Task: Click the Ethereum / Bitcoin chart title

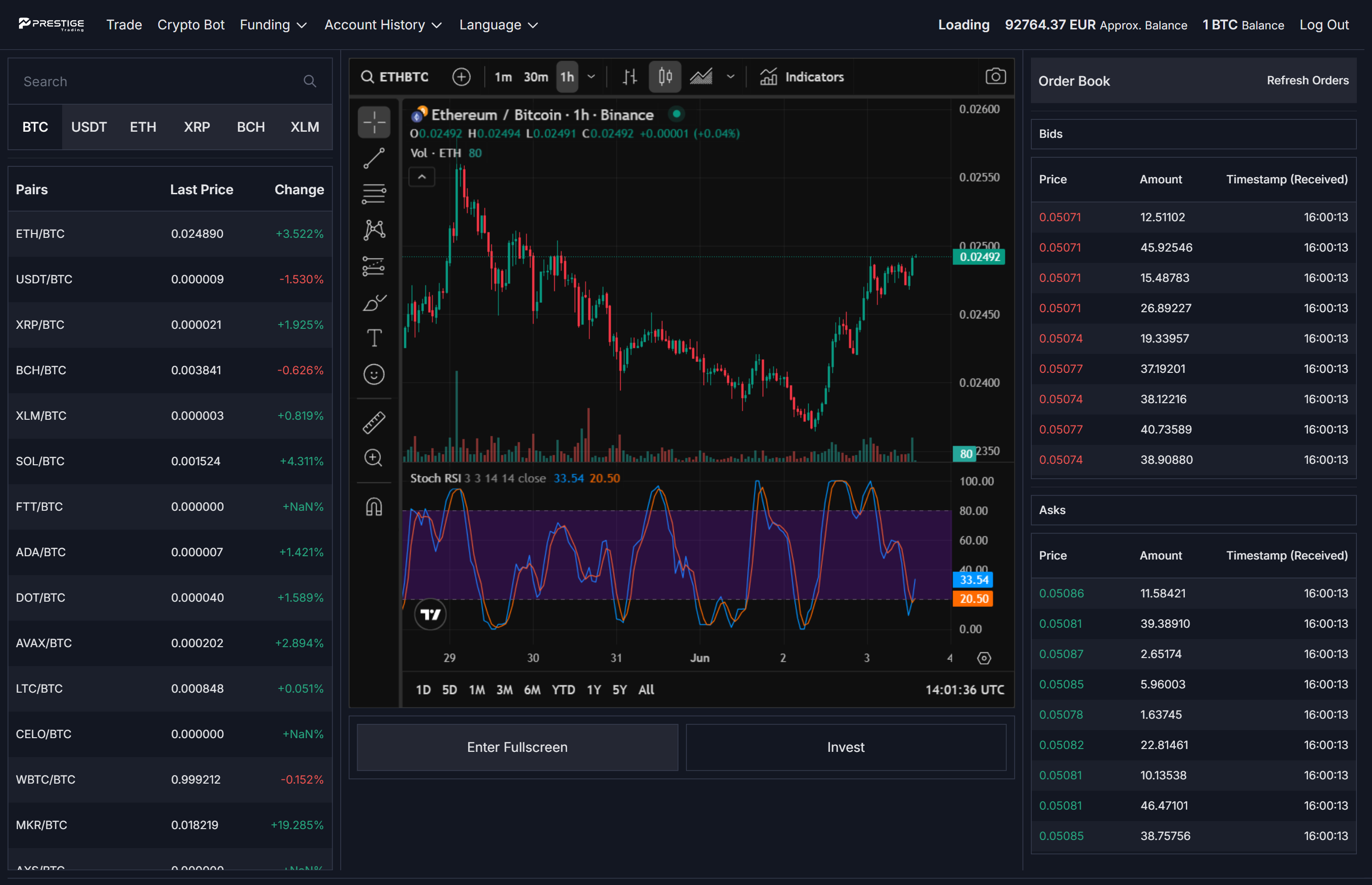Action: tap(542, 115)
